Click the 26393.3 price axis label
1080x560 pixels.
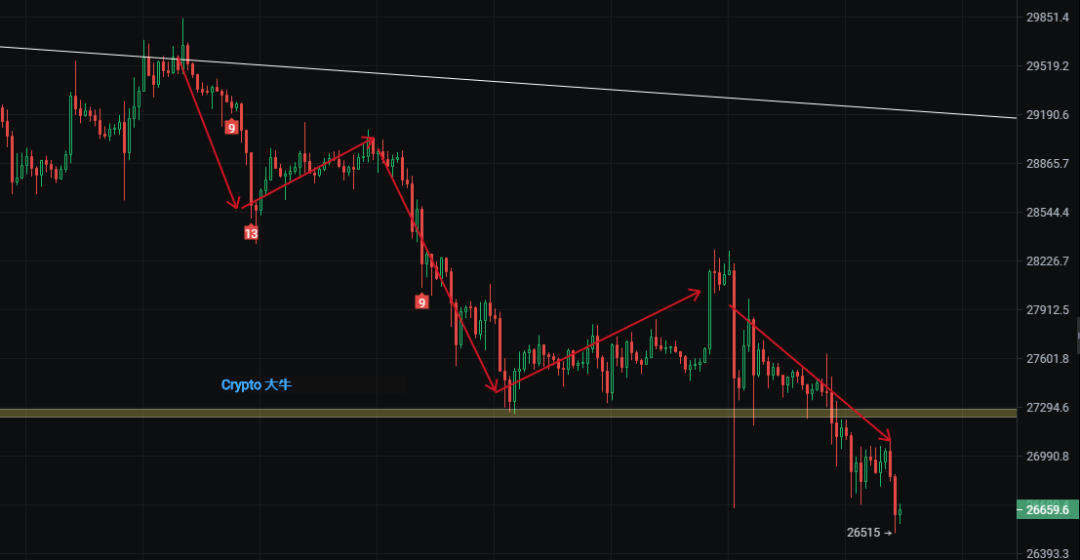(x=1048, y=554)
